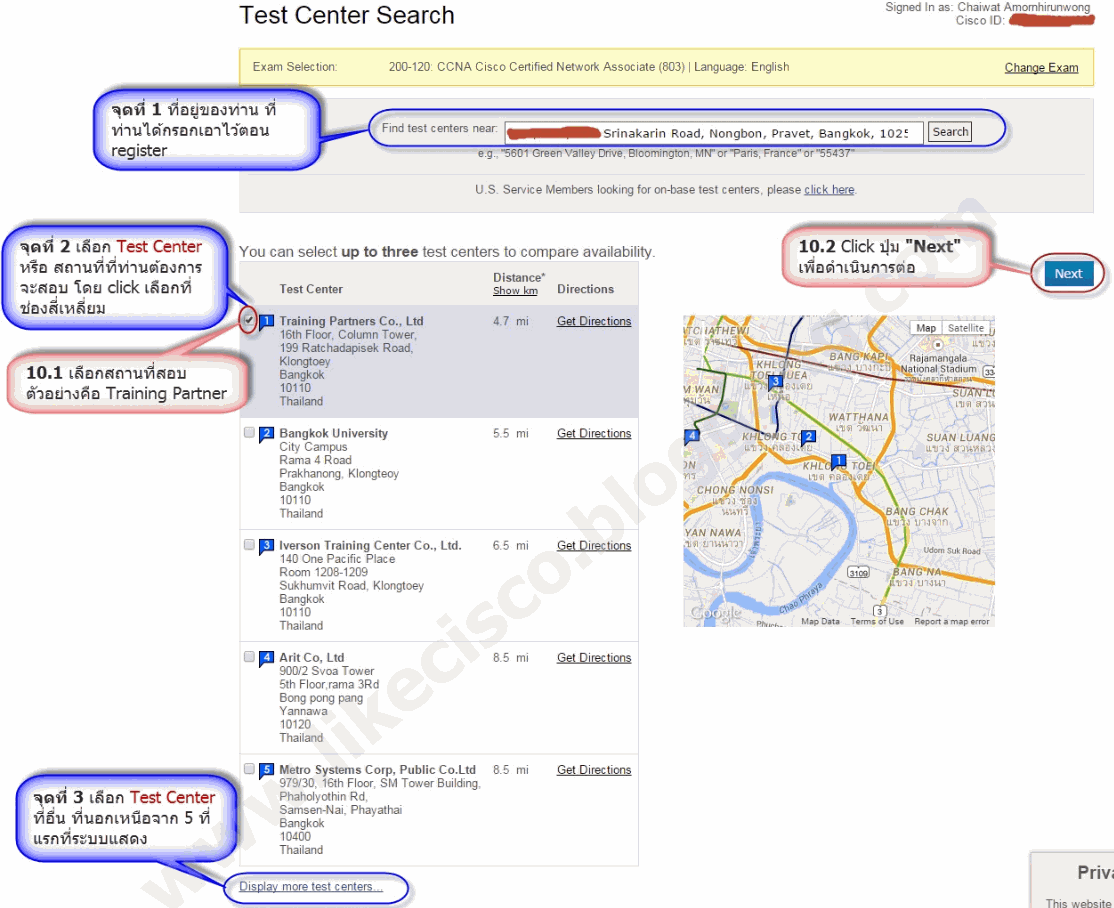The image size is (1114, 908).
Task: Open the Change Exam link
Action: point(1041,67)
